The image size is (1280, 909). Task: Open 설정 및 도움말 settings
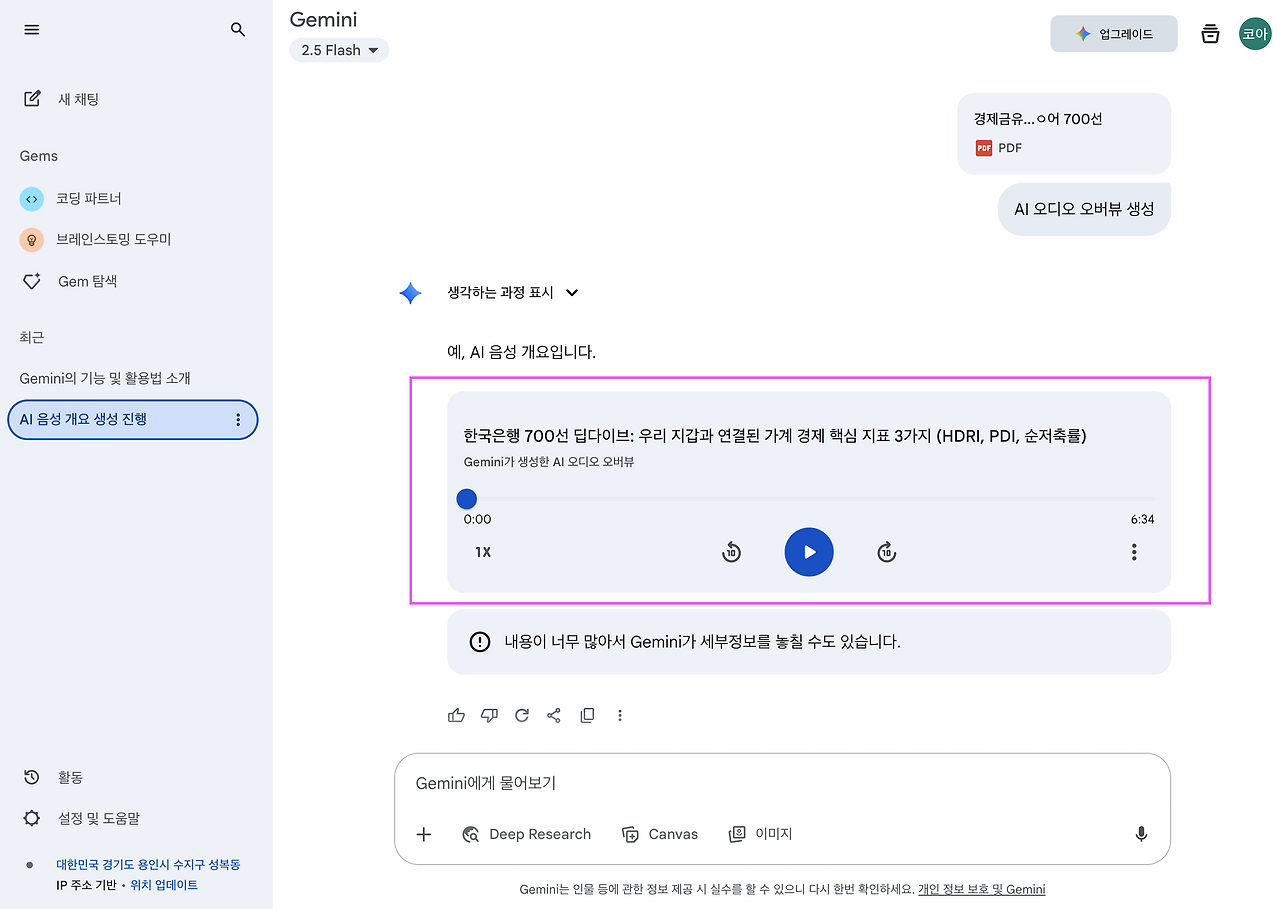82,818
